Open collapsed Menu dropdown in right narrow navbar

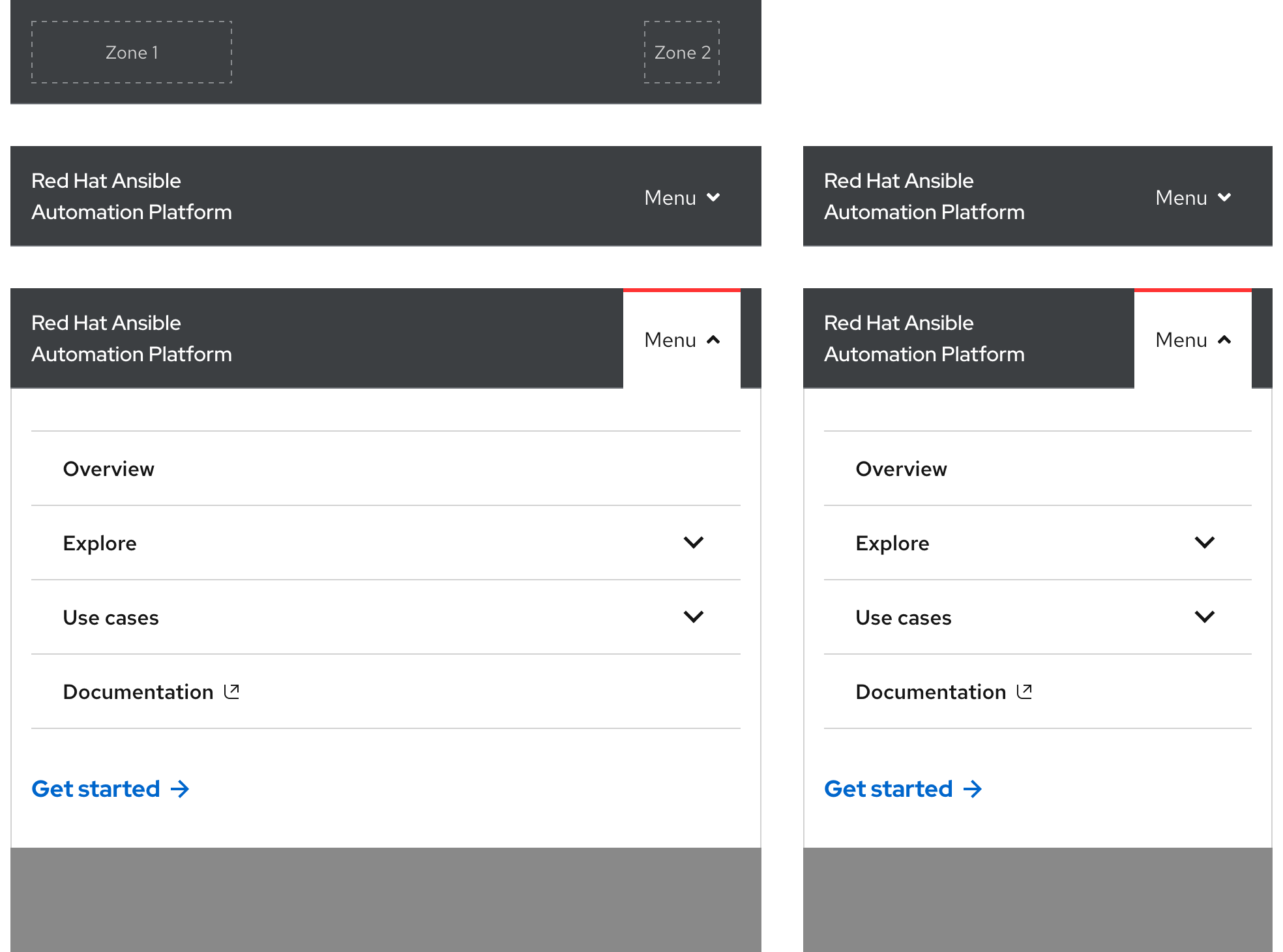pyautogui.click(x=1192, y=198)
